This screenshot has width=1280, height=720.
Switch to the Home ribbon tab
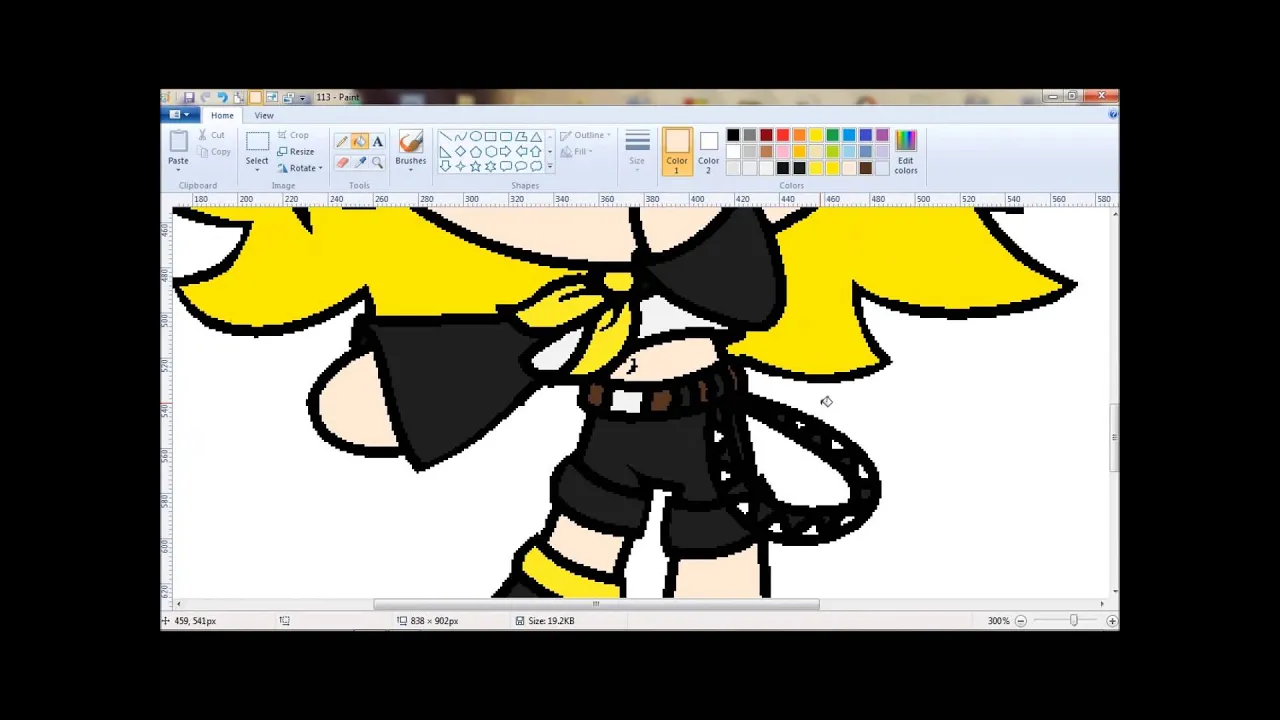tap(222, 115)
